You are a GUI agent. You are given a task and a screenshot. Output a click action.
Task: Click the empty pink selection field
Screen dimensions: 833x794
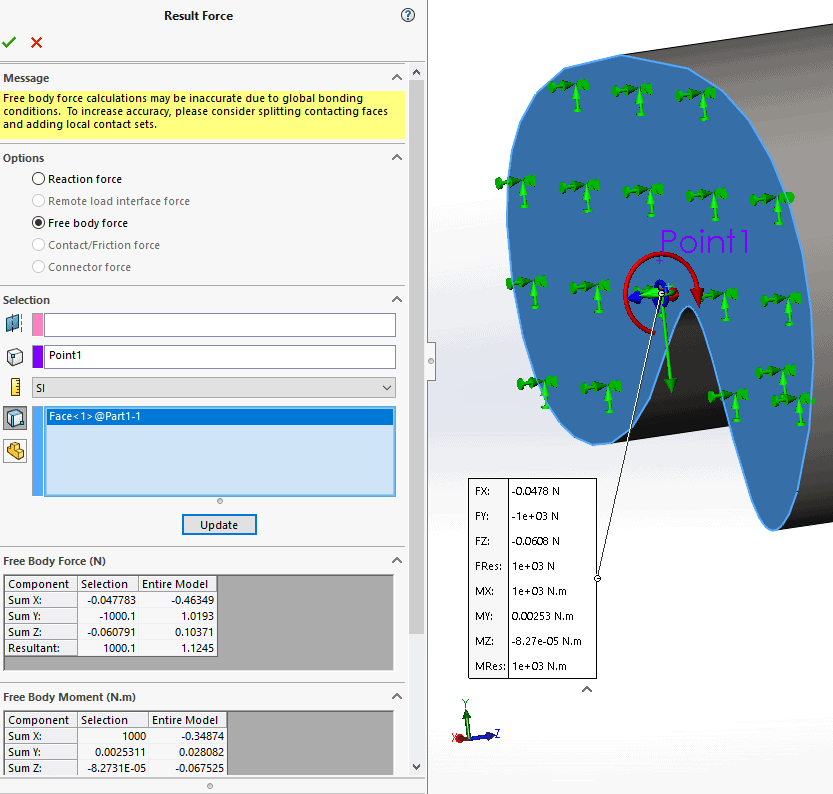pos(220,325)
